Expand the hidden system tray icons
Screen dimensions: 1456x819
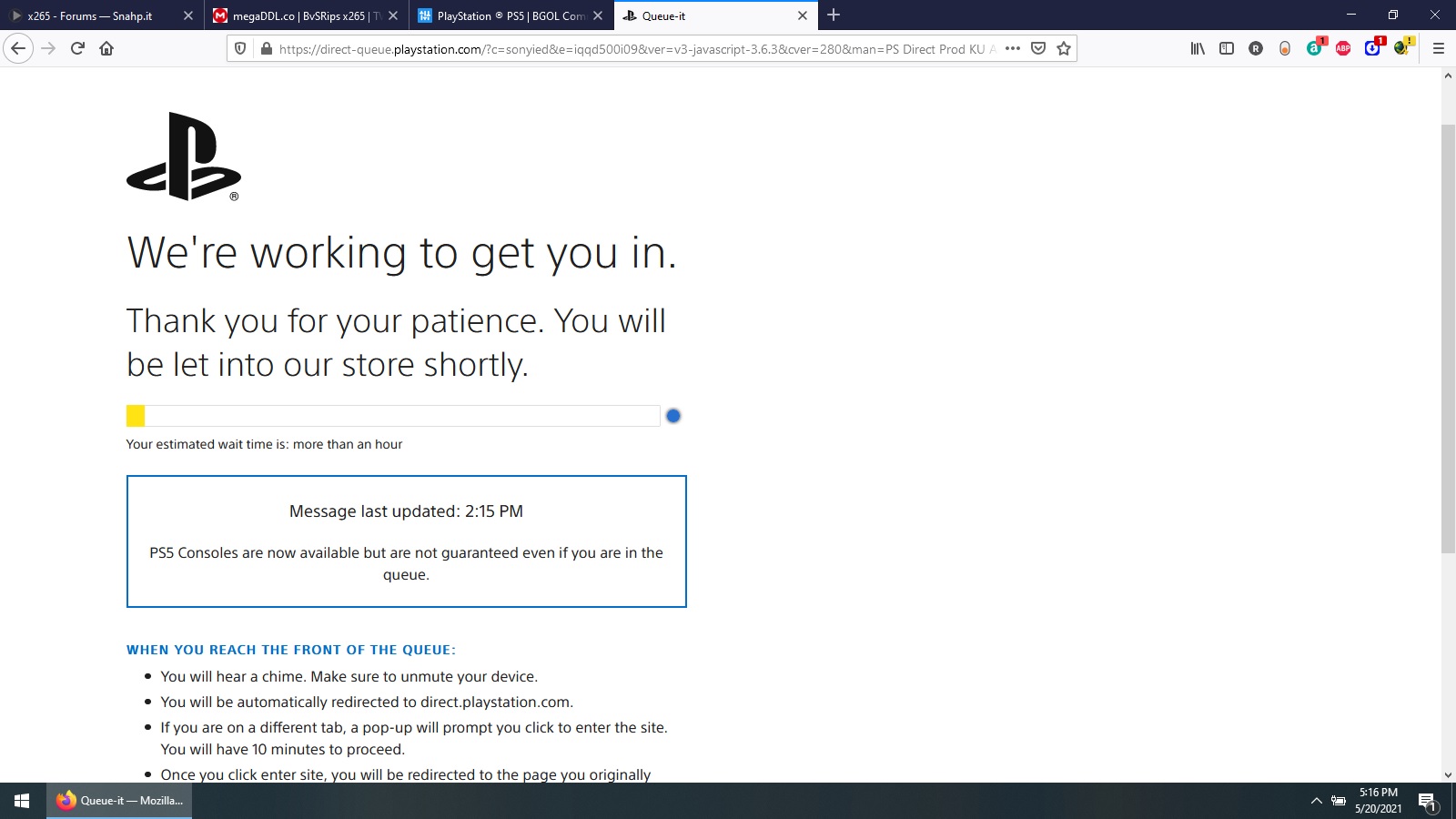click(1316, 801)
